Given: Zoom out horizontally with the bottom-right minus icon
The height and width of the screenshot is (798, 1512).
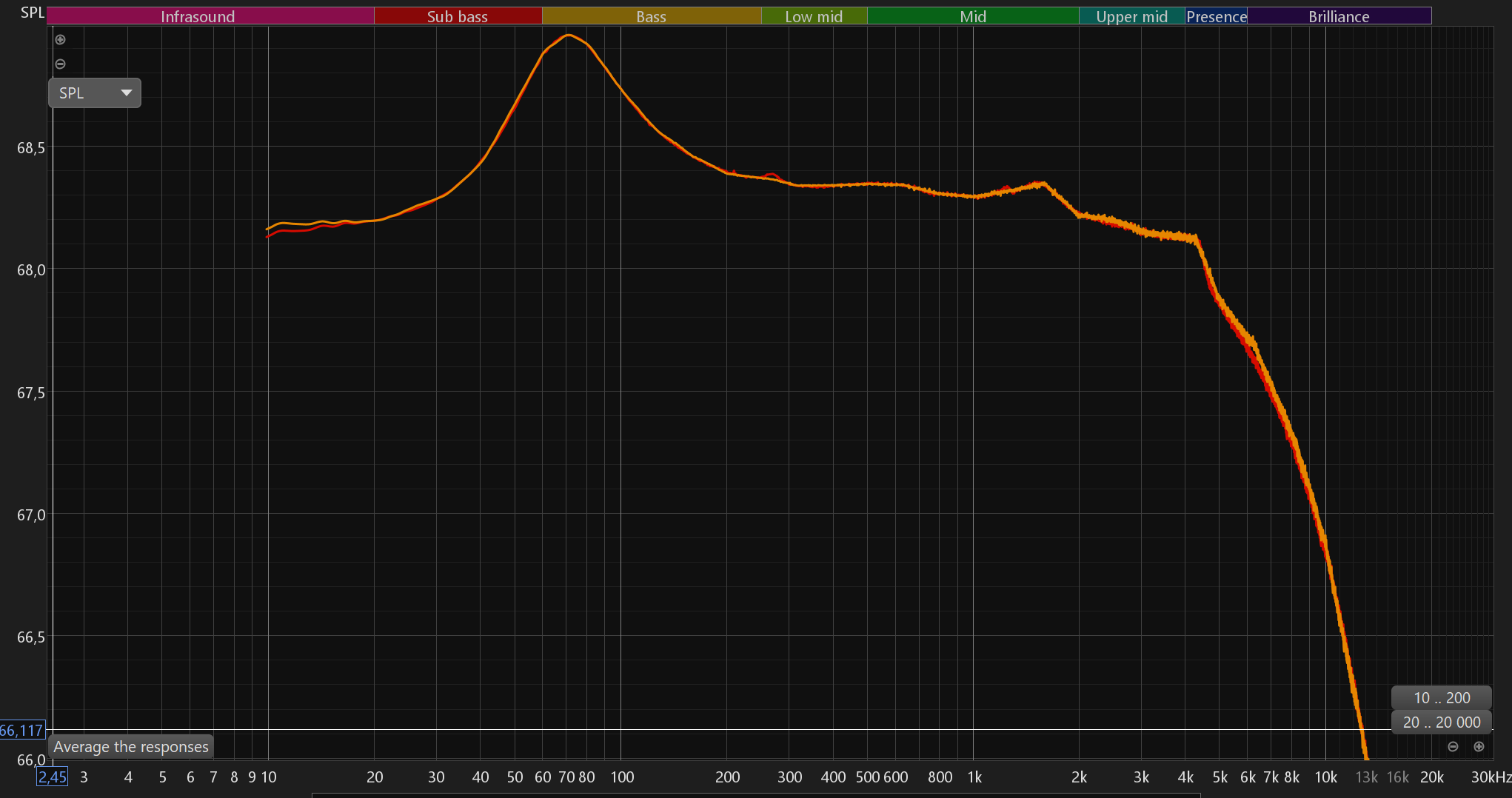Looking at the screenshot, I should pos(1453,747).
